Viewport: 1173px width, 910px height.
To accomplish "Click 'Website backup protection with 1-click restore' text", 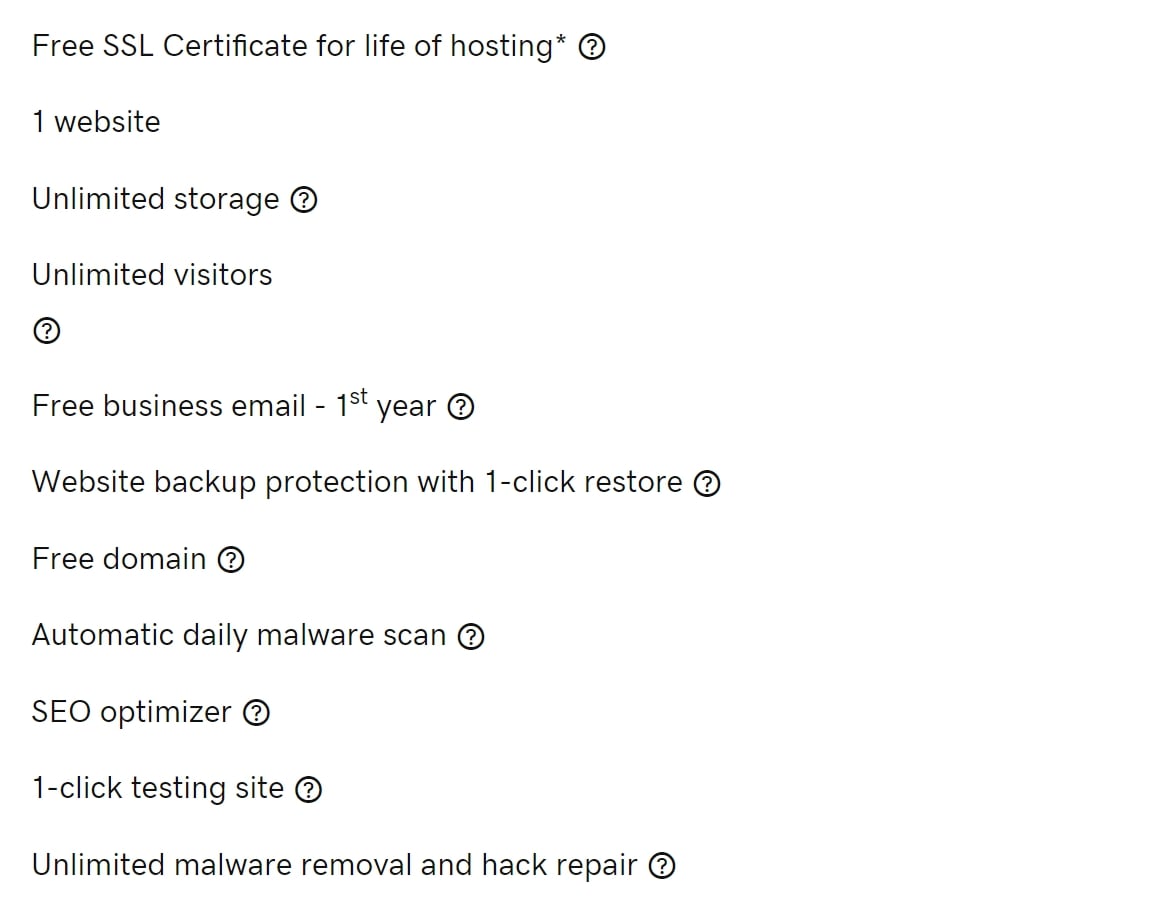I will [x=357, y=482].
